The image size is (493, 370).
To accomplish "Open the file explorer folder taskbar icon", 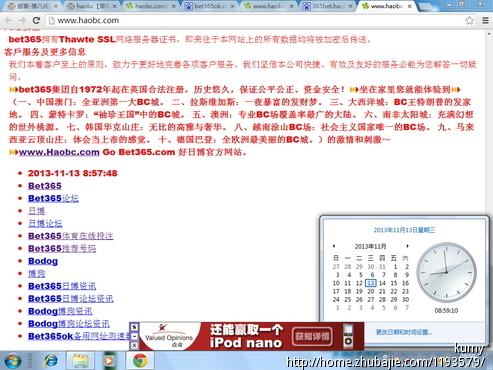I will 80,361.
